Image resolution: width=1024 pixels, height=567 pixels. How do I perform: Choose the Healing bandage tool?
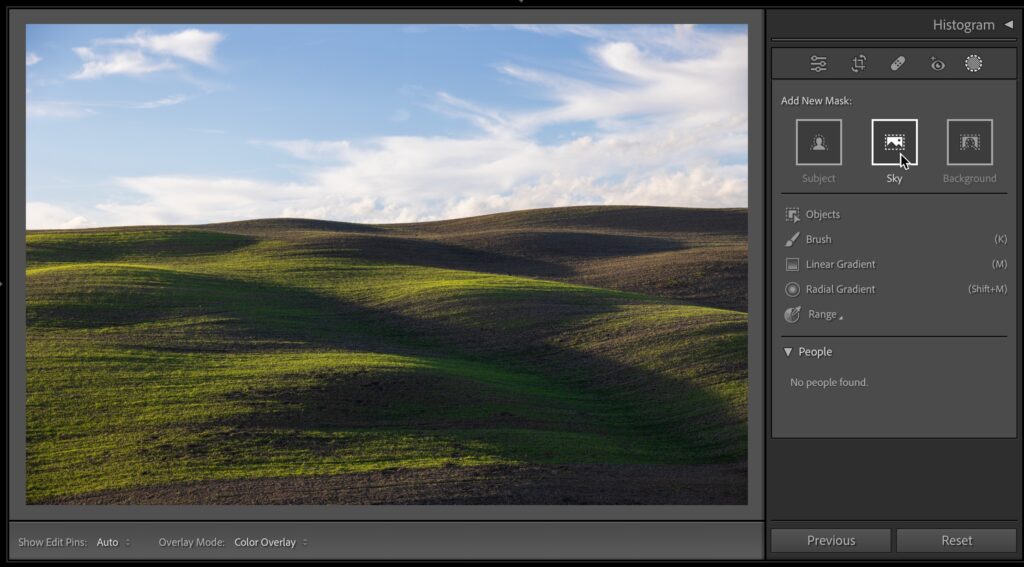(897, 64)
